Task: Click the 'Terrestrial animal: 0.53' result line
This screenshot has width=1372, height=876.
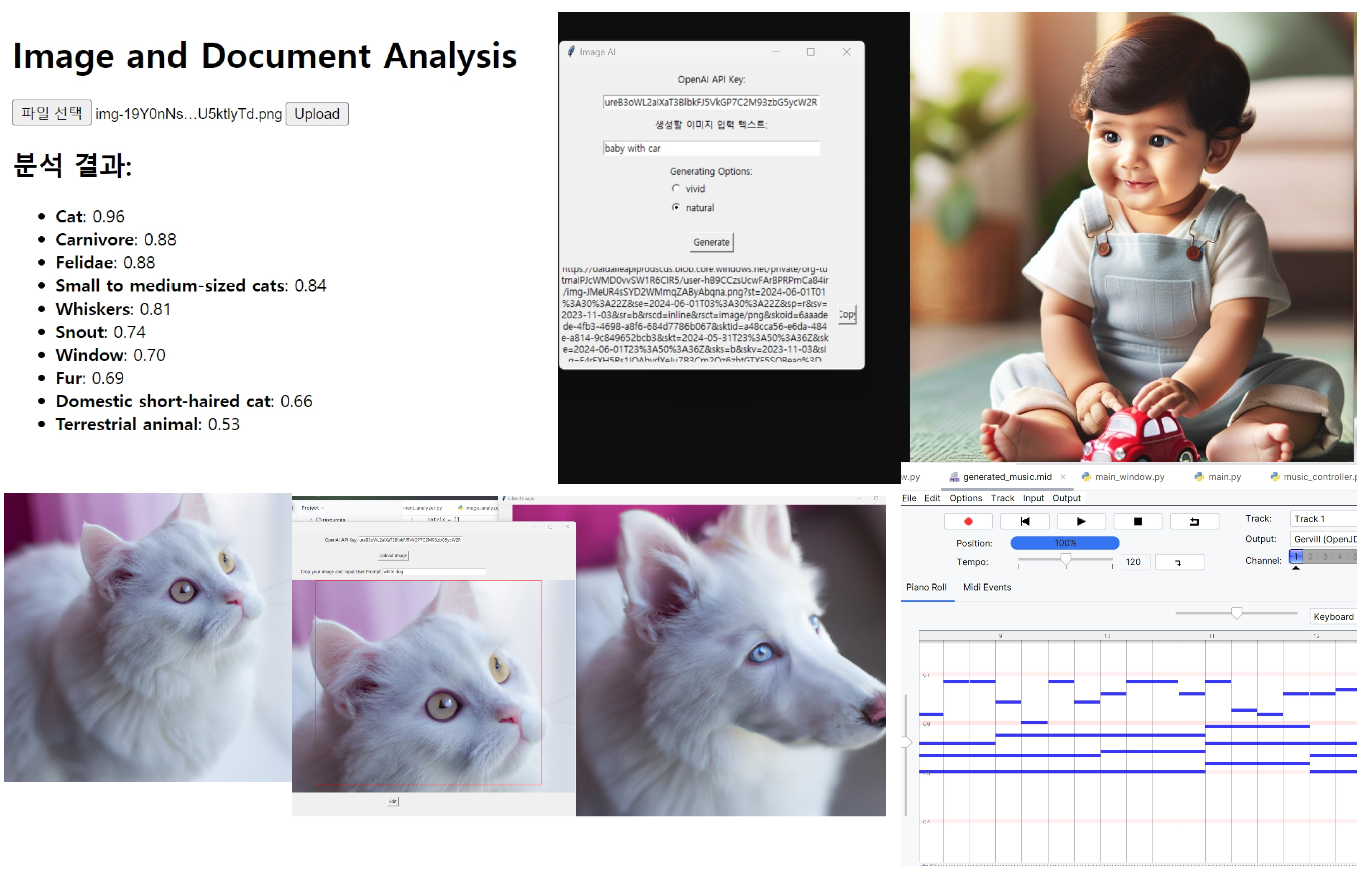Action: (x=147, y=424)
